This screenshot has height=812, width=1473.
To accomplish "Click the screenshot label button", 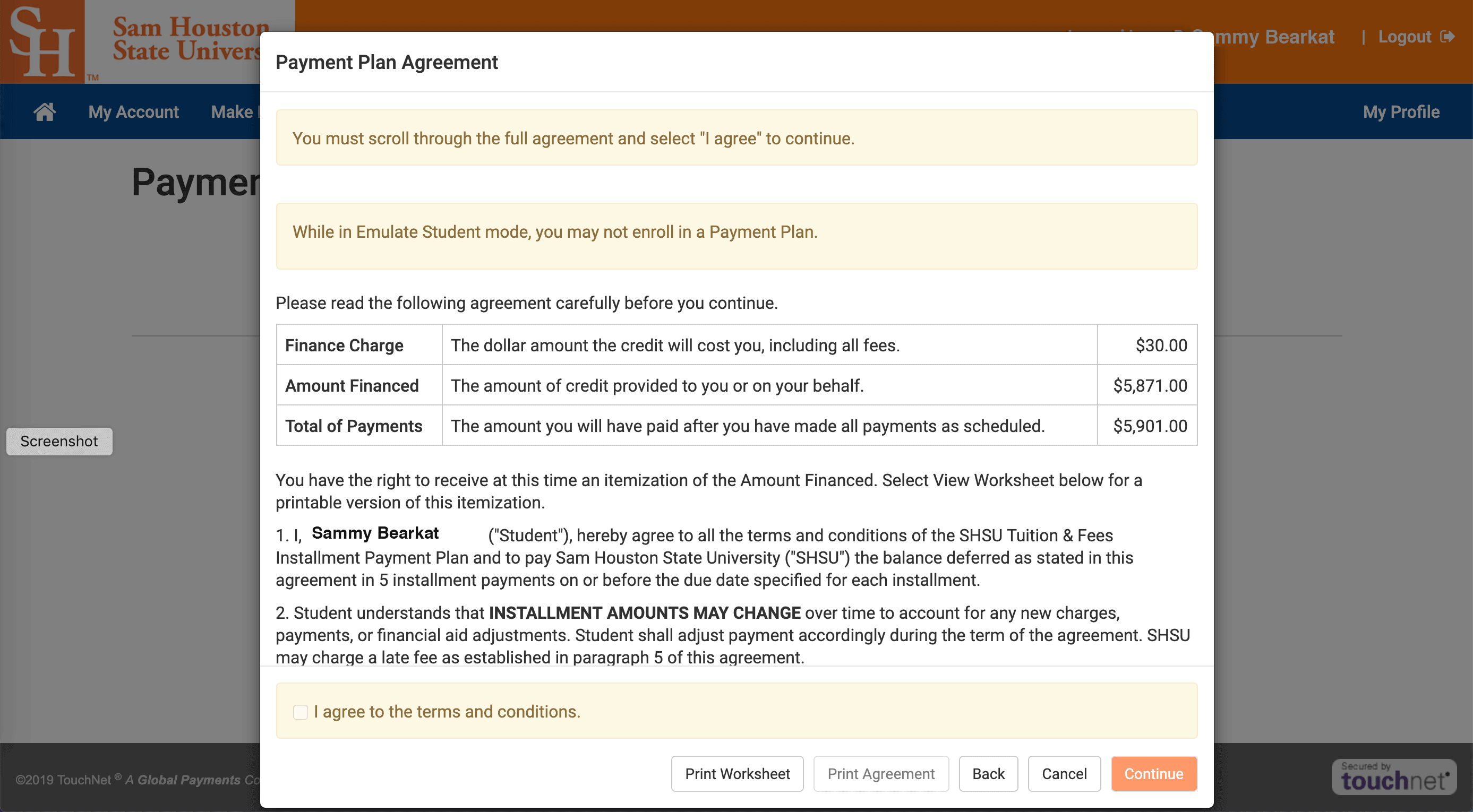I will click(x=59, y=441).
